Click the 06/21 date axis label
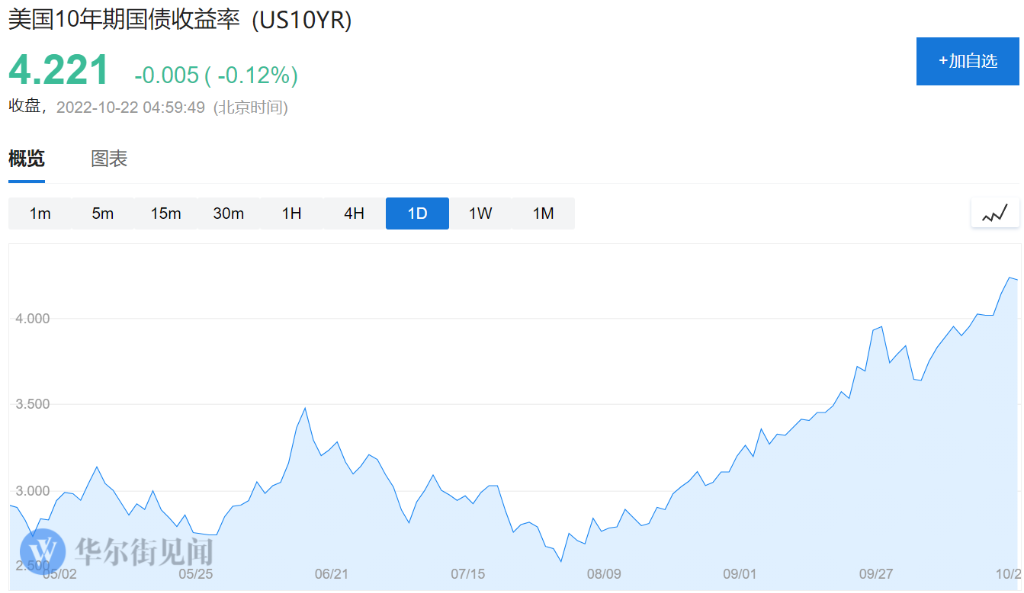The image size is (1024, 593). [331, 574]
